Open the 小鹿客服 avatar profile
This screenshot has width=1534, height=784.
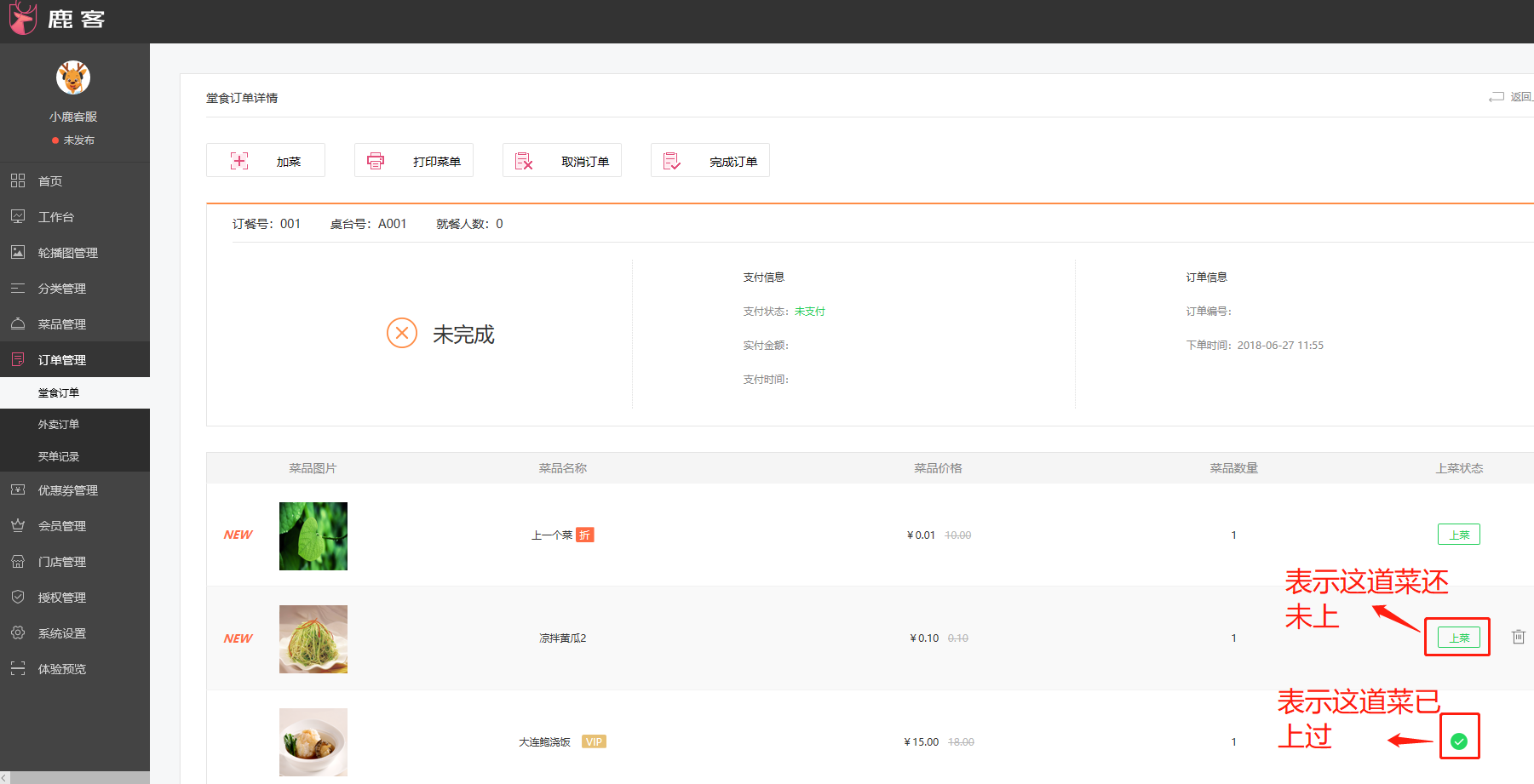[x=73, y=78]
